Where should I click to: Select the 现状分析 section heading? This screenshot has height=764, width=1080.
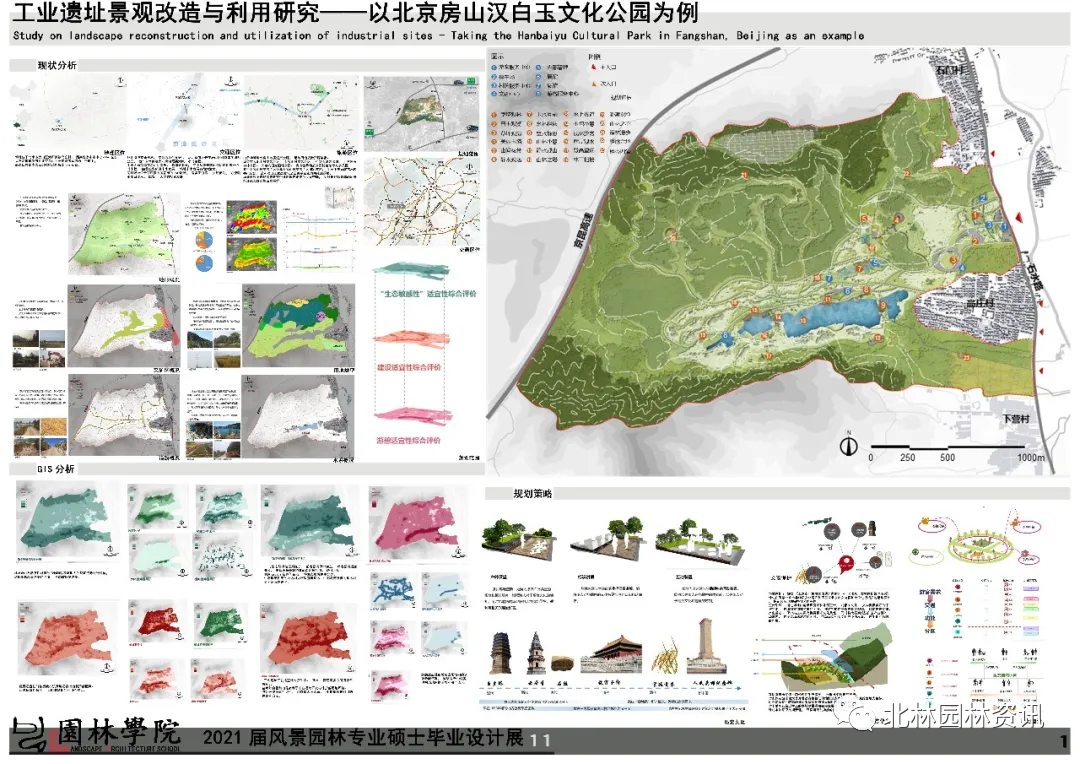point(56,65)
